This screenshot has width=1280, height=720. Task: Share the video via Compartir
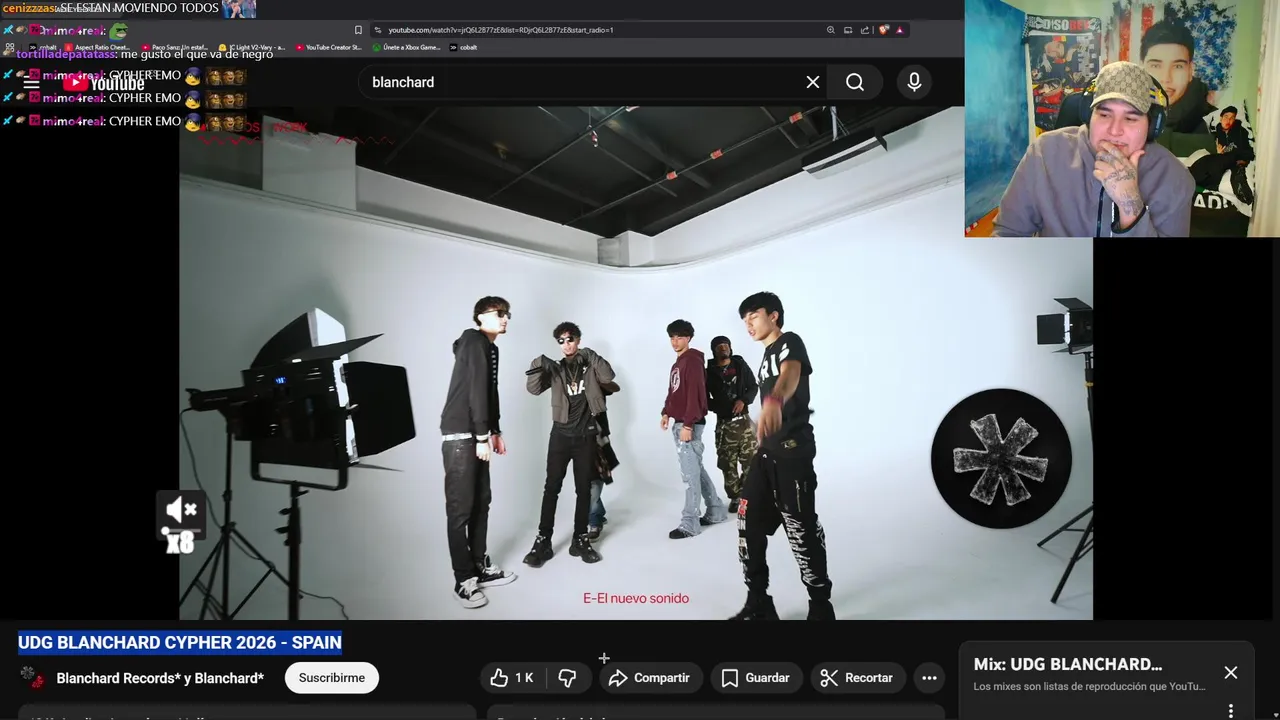coord(650,678)
